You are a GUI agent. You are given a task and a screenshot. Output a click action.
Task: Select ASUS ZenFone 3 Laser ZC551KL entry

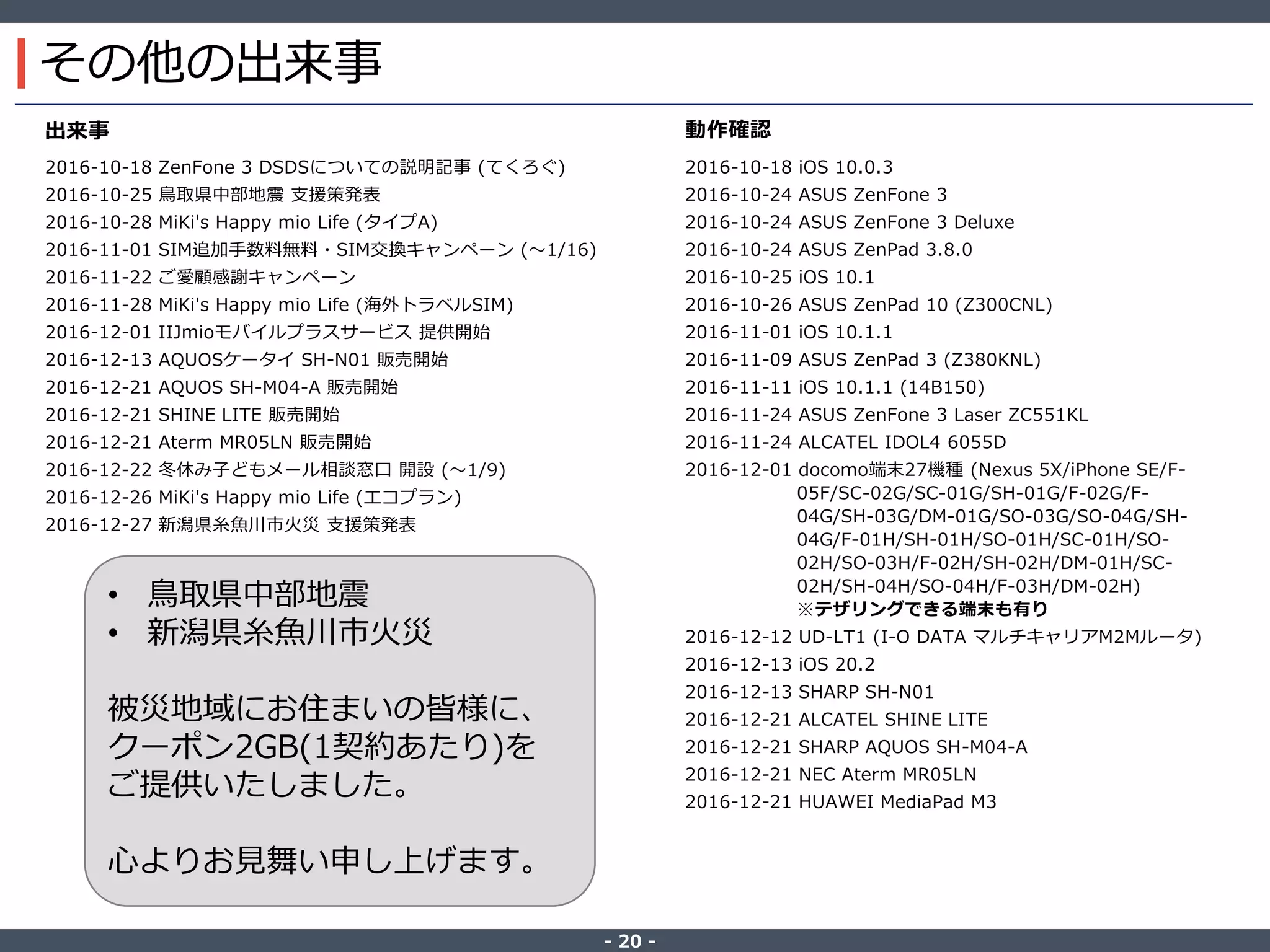[887, 415]
